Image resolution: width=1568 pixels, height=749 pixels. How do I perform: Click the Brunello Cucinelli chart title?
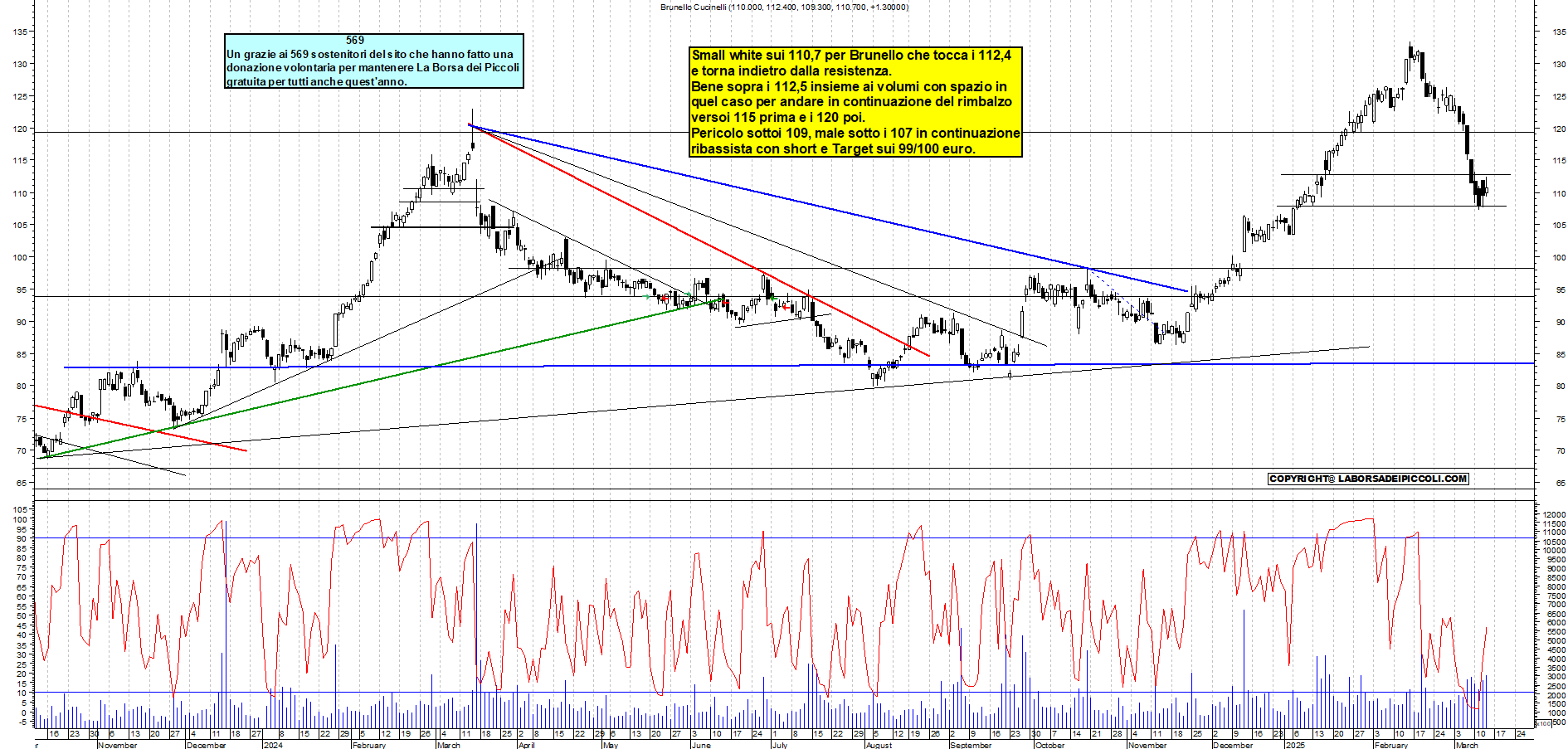coord(784,7)
